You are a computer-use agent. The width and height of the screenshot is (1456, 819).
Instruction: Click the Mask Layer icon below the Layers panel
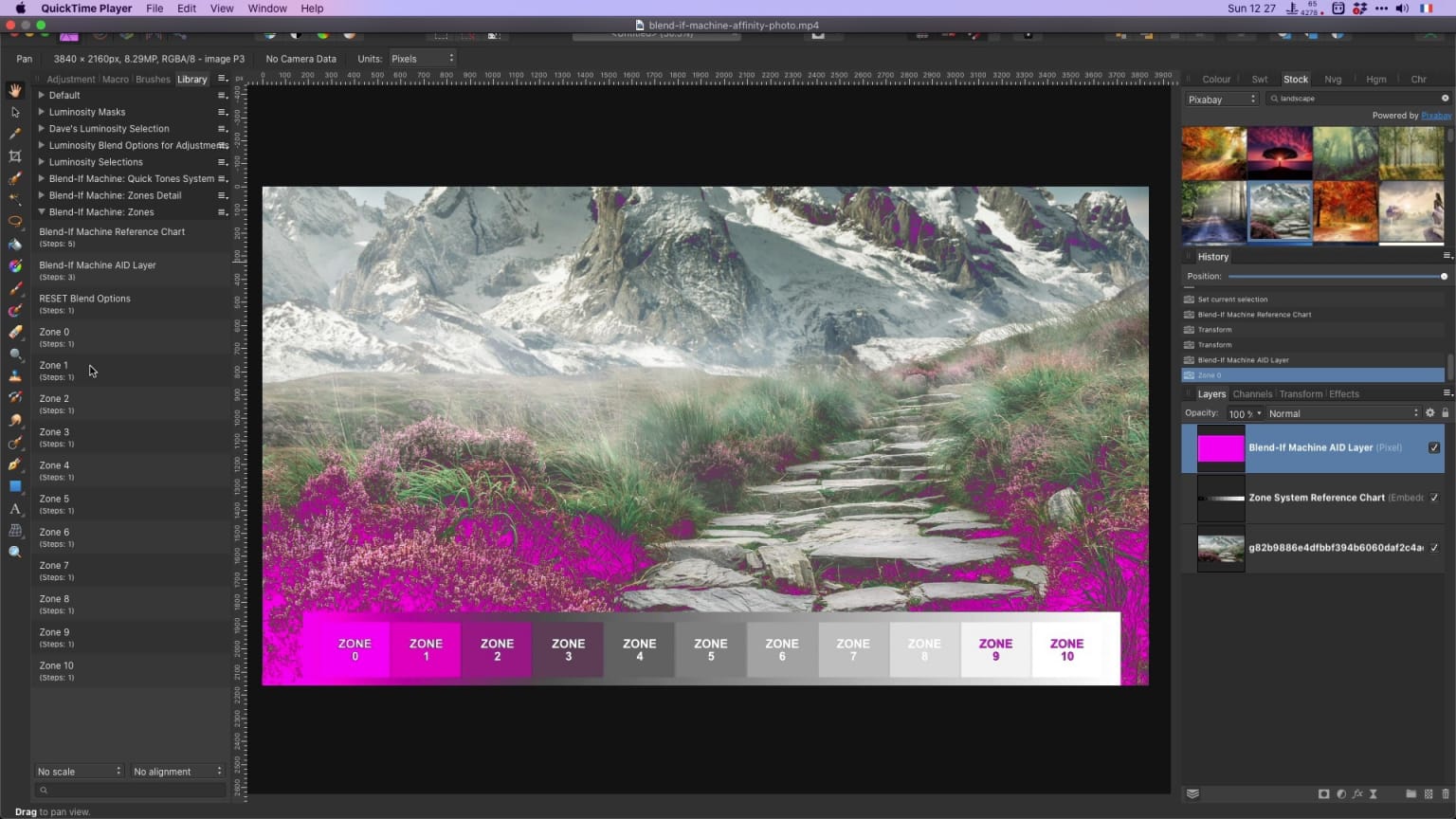[x=1323, y=794]
